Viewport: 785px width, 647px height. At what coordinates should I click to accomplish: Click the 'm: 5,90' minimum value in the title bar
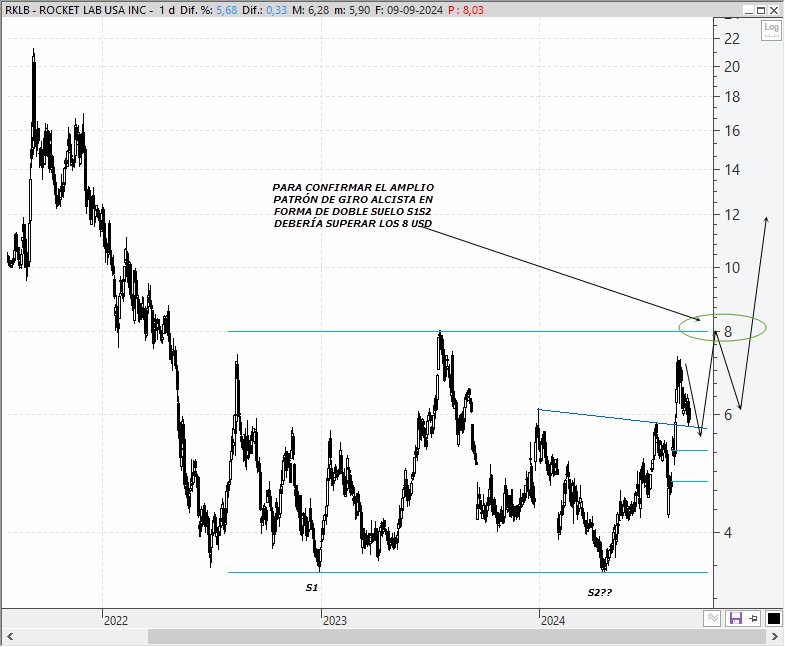(x=352, y=10)
